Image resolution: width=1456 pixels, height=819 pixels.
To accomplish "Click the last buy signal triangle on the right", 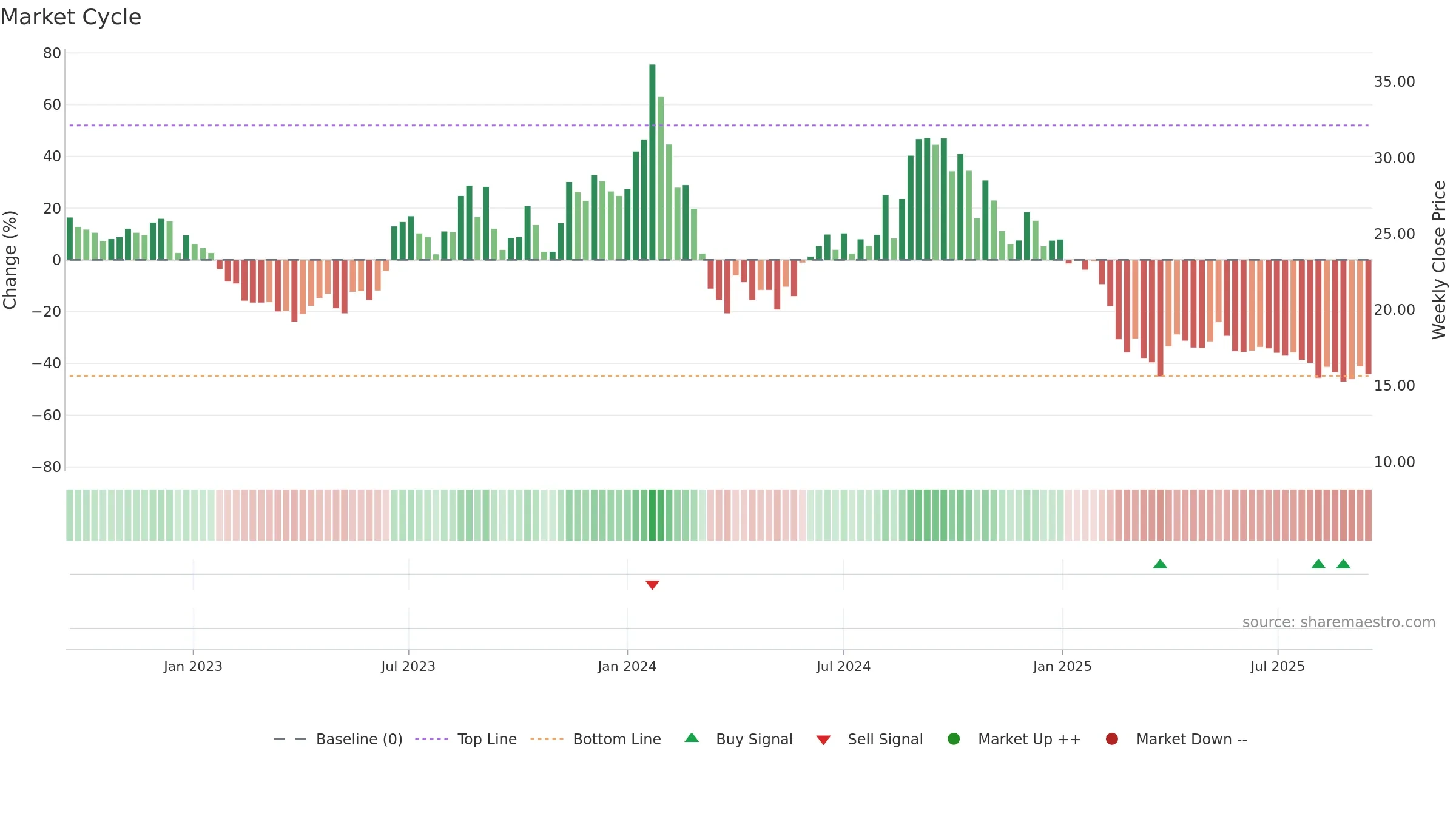I will 1343,564.
